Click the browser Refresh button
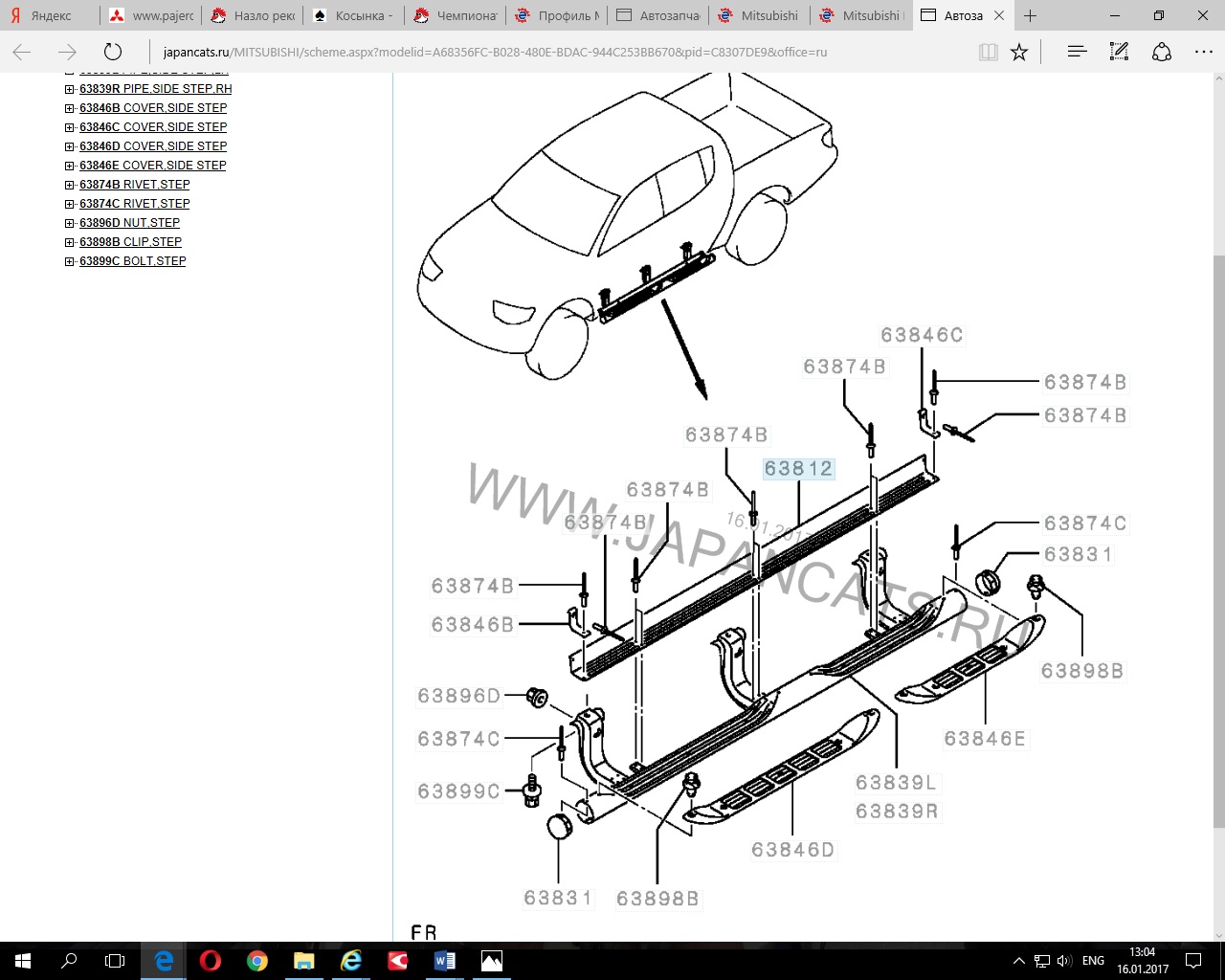The height and width of the screenshot is (980, 1225). click(113, 53)
